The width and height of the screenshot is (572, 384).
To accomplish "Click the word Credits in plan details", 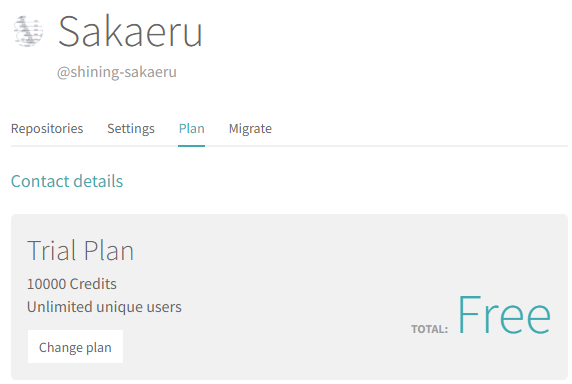I will coord(93,284).
